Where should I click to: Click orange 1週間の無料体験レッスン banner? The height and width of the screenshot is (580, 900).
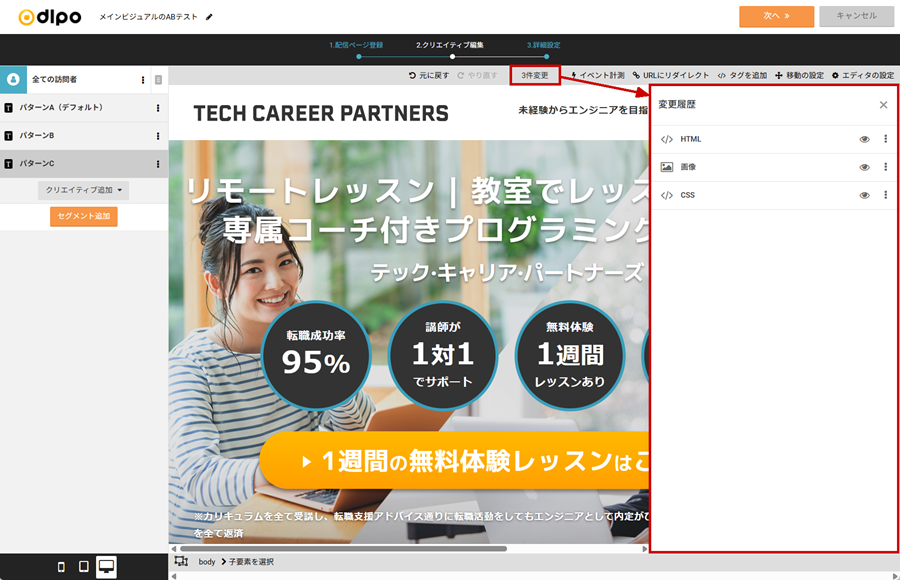(x=454, y=461)
